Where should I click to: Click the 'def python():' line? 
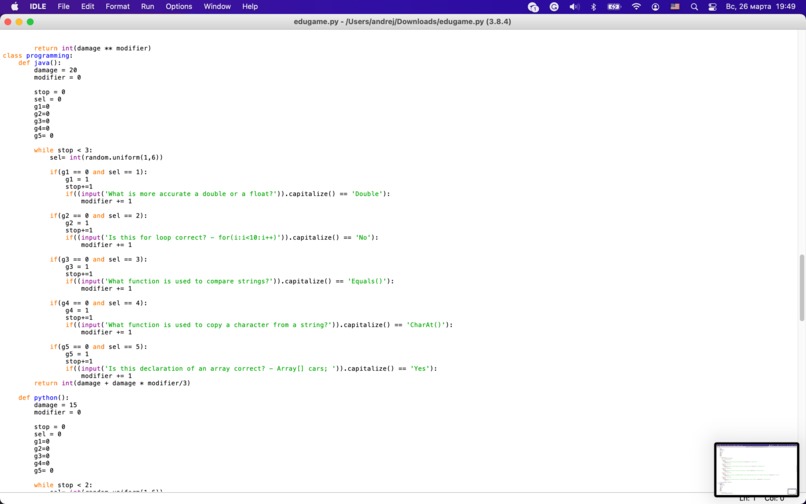43,398
